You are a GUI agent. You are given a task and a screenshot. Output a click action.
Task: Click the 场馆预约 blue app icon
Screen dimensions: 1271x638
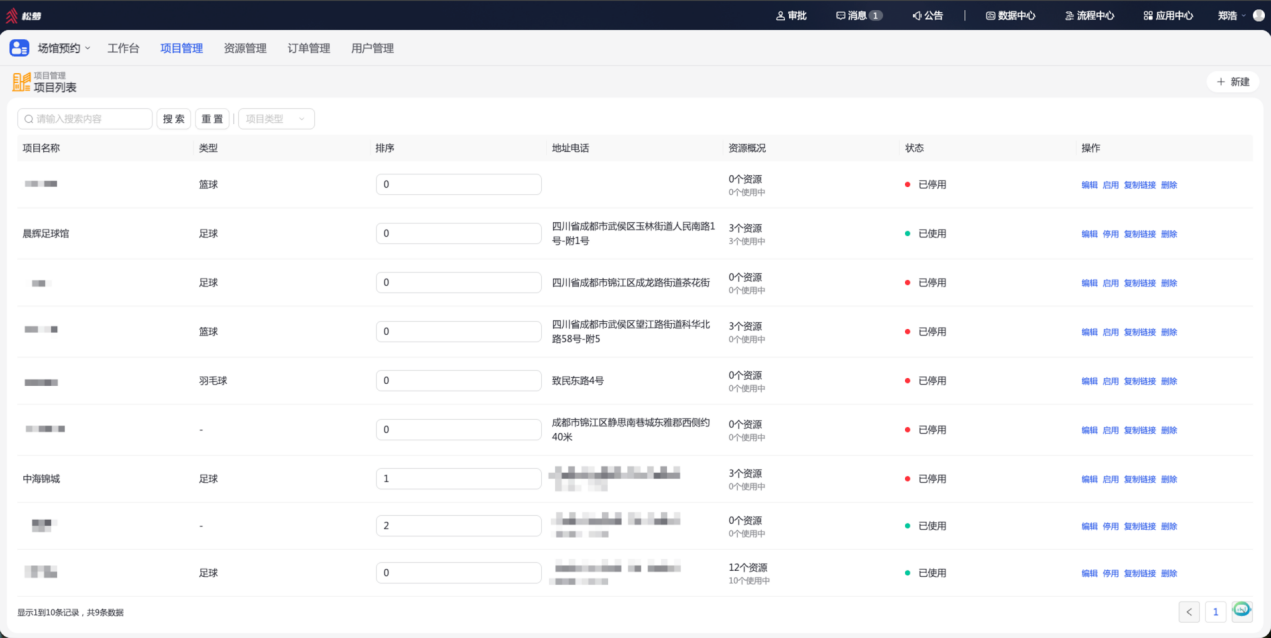(19, 48)
